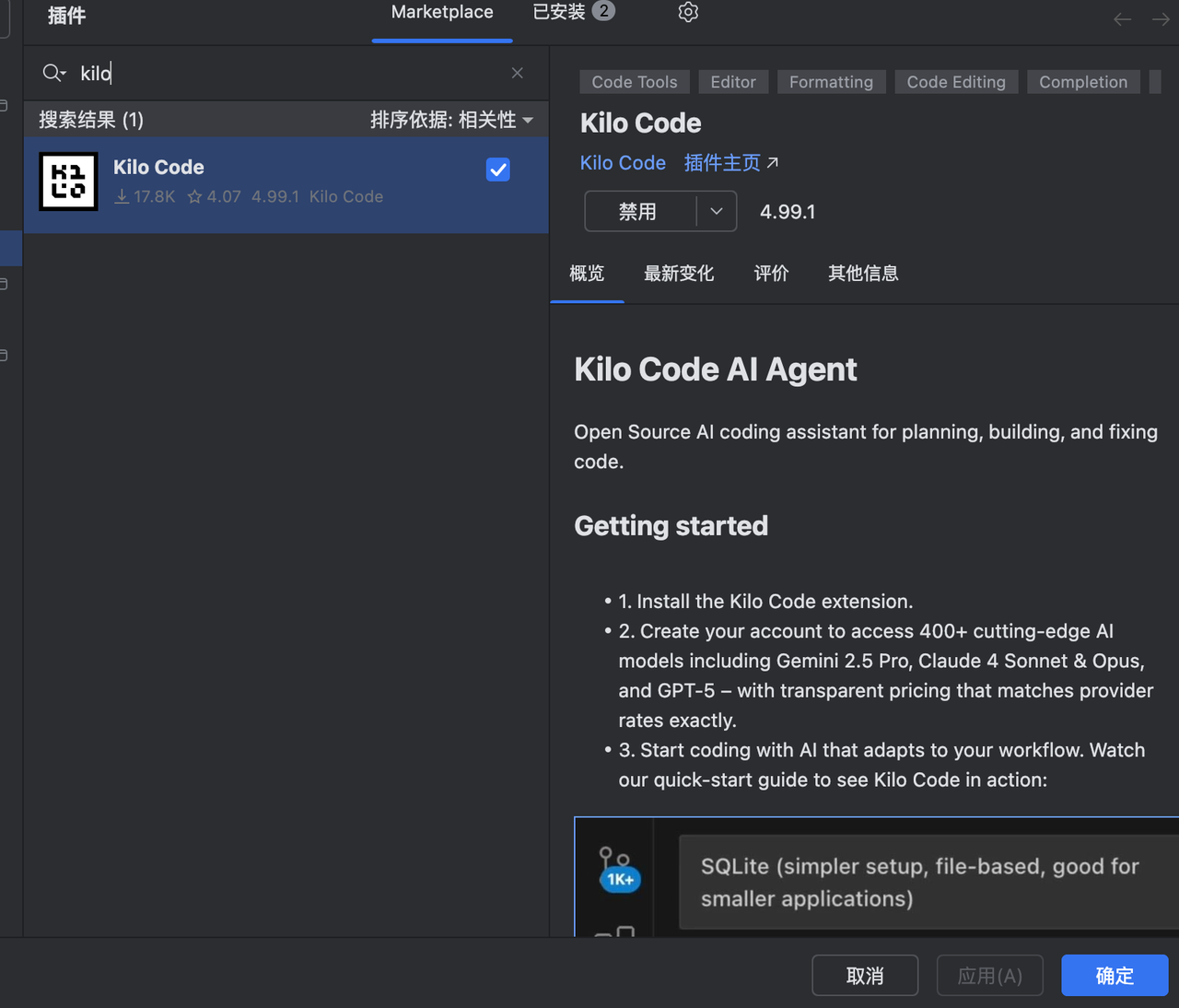
Task: Open the Kilo Code vendor link
Action: [623, 162]
